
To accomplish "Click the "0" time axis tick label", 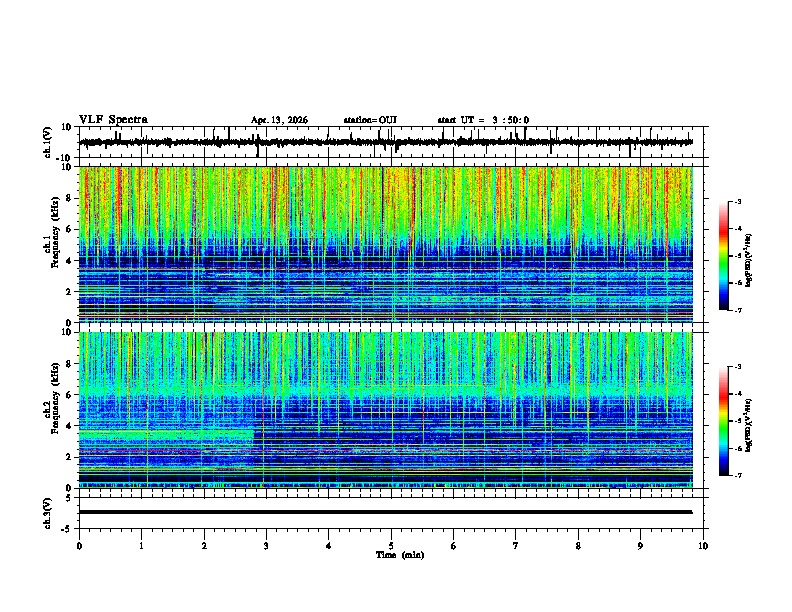I will tap(79, 546).
